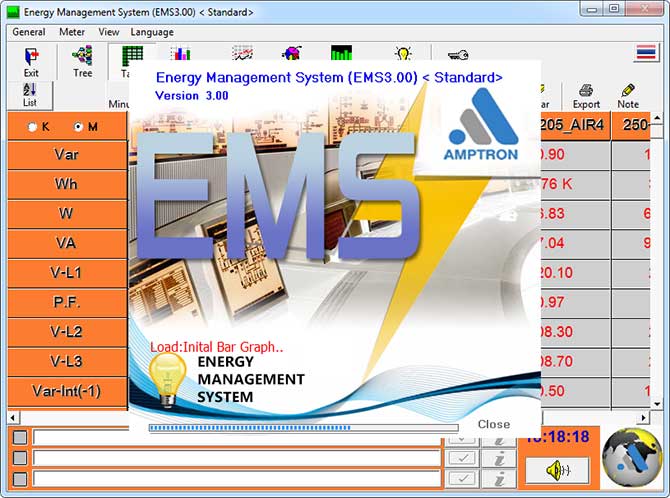Click the Var row header
The image size is (670, 498).
pos(67,154)
